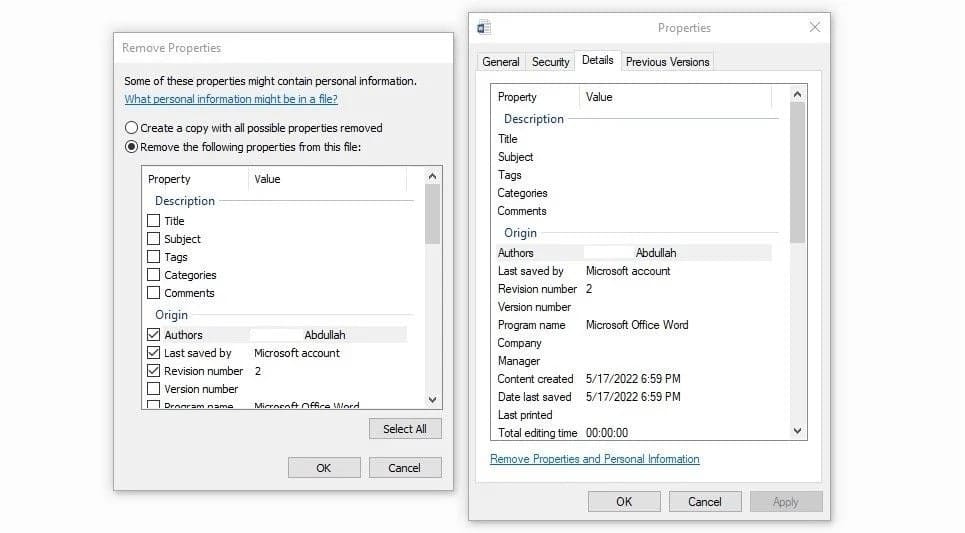Open the Previous Versions tab
The width and height of the screenshot is (965, 533).
668,62
